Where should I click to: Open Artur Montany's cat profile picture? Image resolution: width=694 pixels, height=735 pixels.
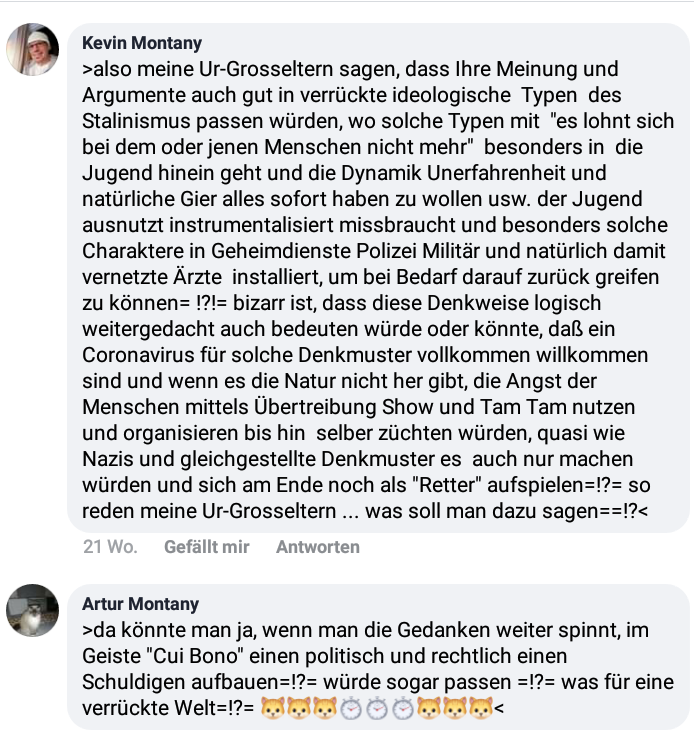click(x=32, y=610)
